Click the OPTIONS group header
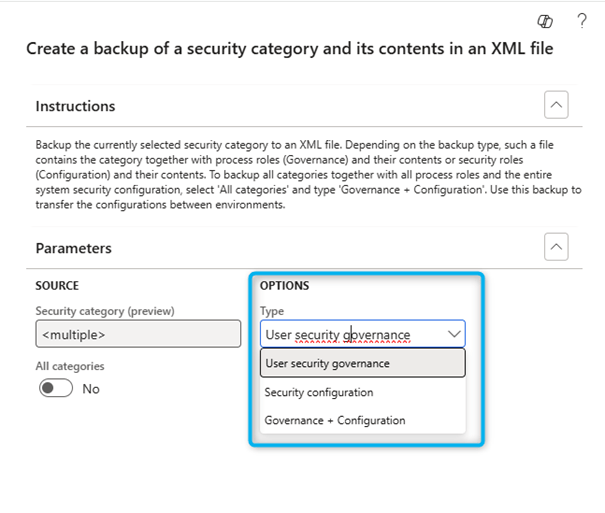The image size is (605, 513). 284,286
